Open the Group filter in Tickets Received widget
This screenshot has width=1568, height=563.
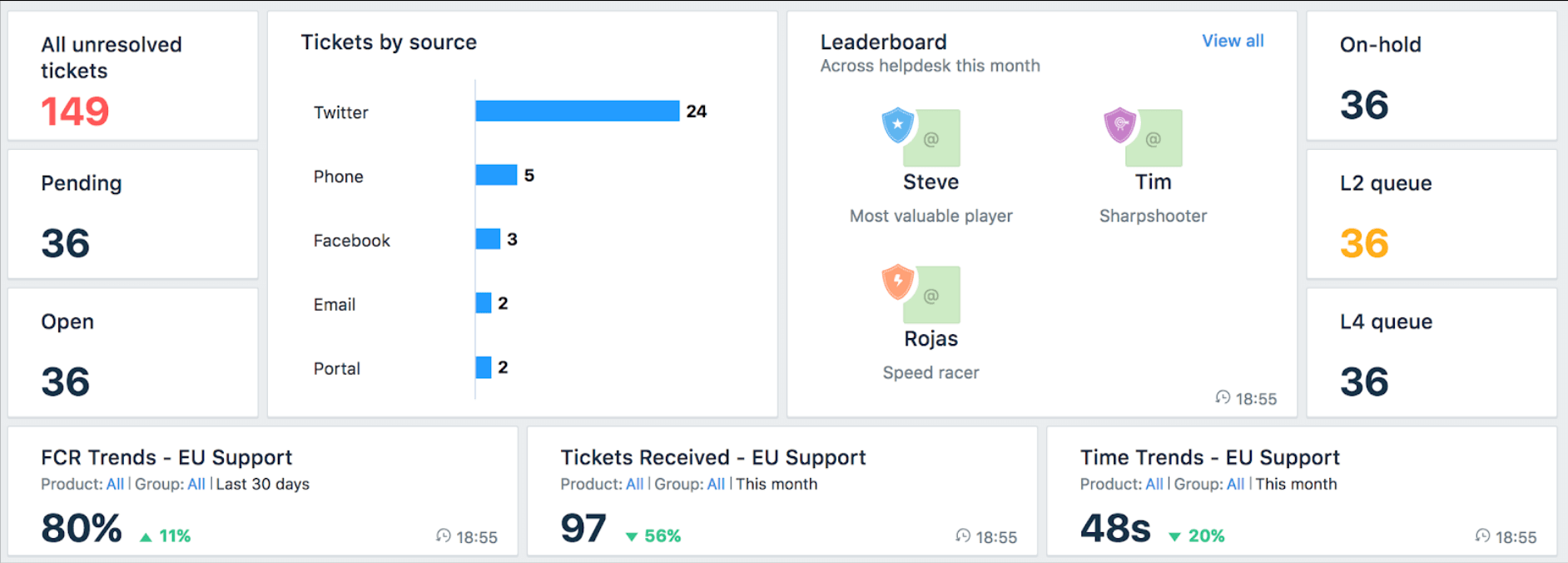point(715,484)
